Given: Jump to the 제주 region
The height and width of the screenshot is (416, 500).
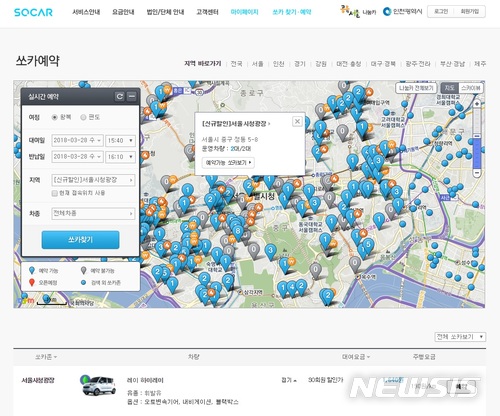Looking at the screenshot, I should click(480, 64).
